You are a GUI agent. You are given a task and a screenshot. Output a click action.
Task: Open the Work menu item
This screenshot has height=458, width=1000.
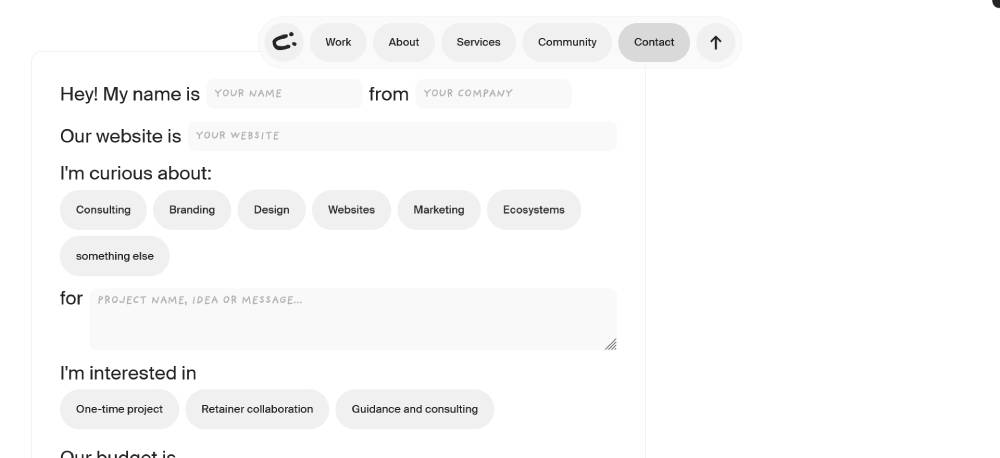[x=338, y=42]
